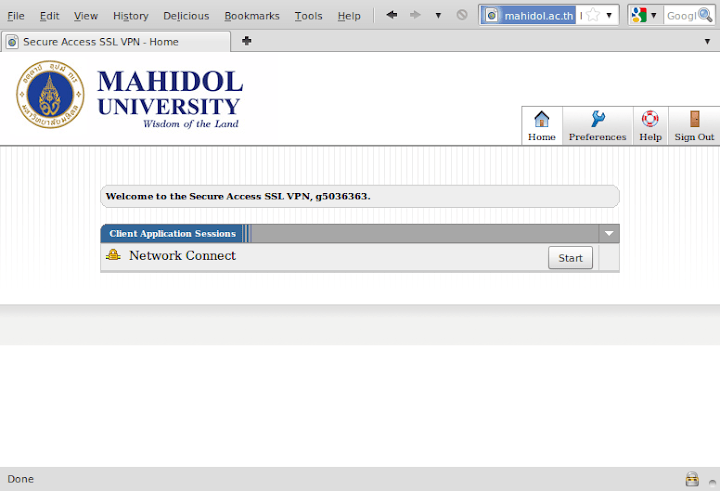This screenshot has width=720, height=491.
Task: Collapse the Client Application Sessions panel
Action: (609, 233)
